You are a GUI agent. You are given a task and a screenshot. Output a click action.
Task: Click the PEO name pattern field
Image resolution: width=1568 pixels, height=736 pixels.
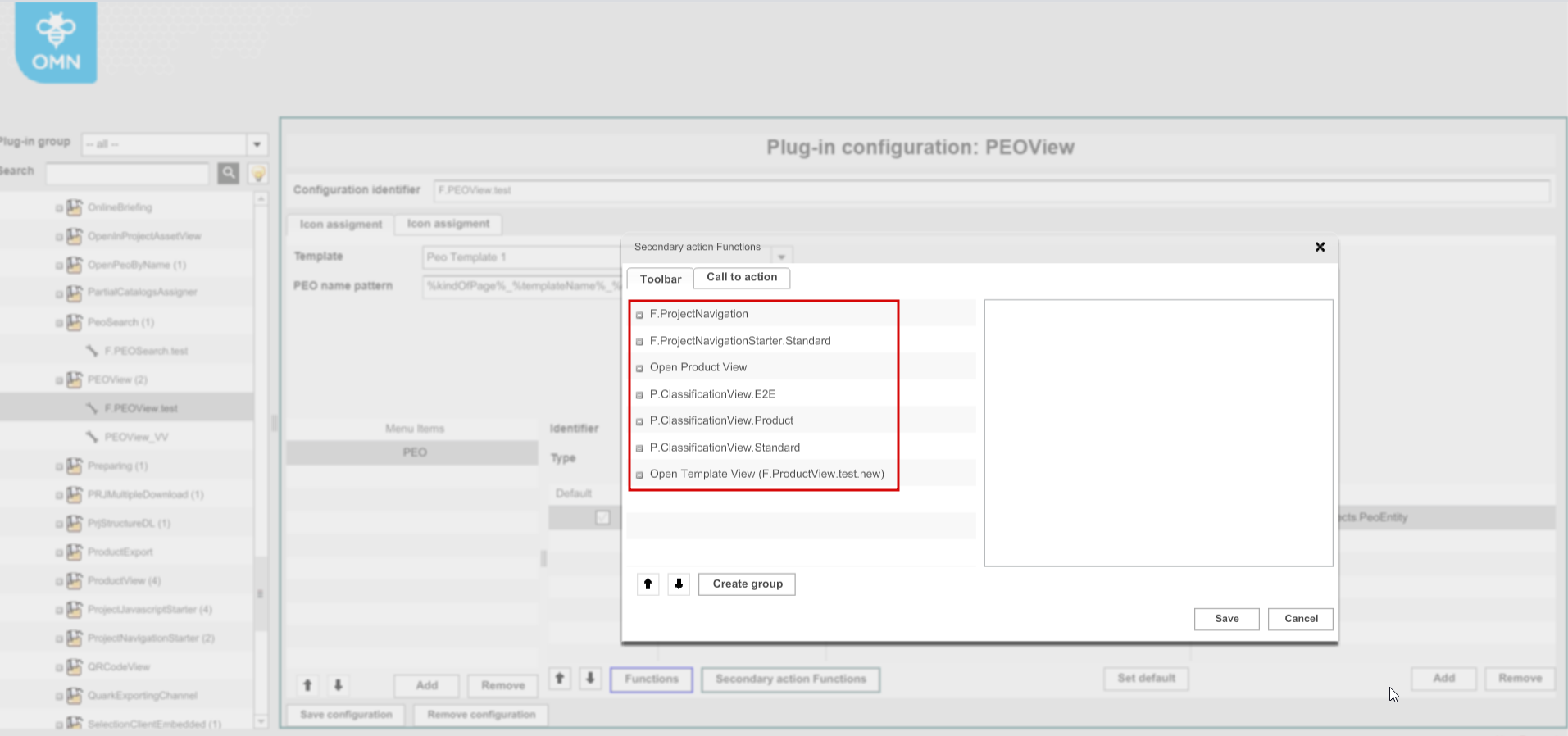click(522, 286)
